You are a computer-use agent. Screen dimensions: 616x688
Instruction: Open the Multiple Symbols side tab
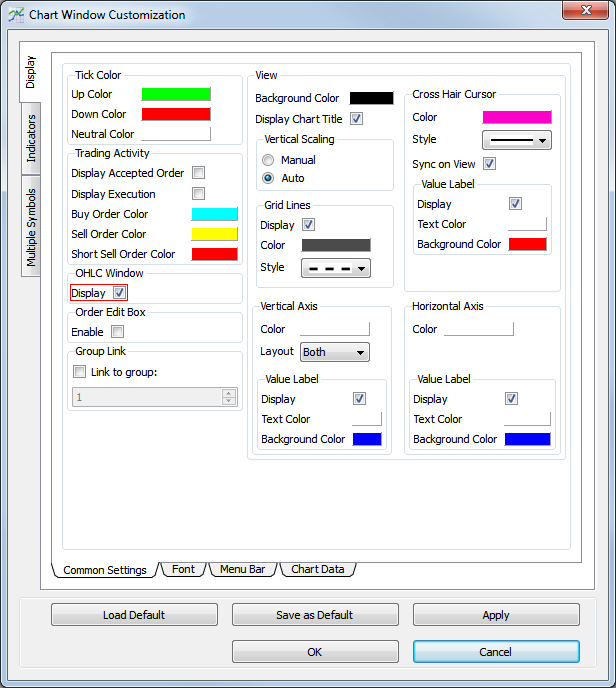[31, 227]
